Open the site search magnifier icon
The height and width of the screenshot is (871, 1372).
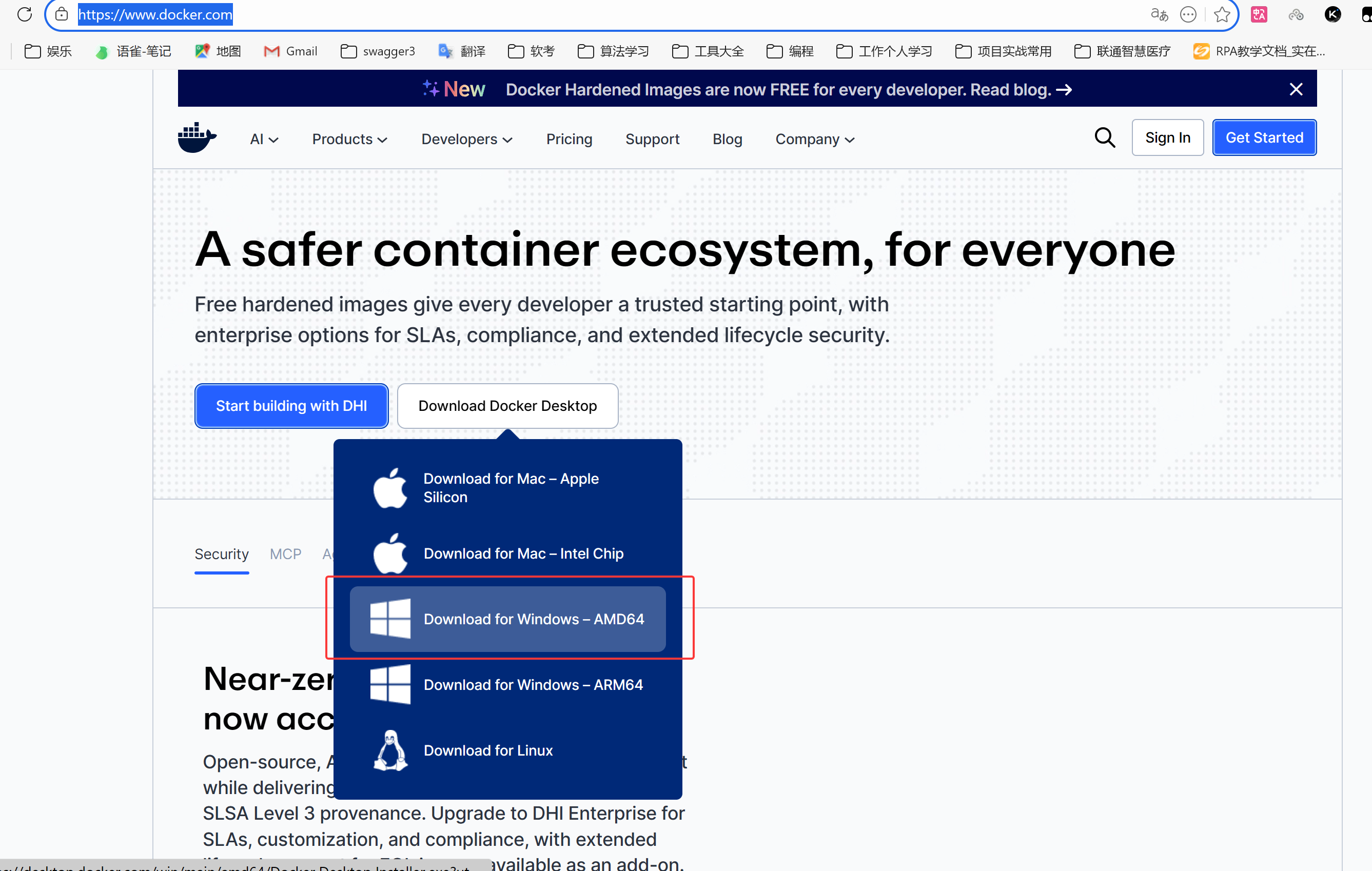pos(1104,138)
